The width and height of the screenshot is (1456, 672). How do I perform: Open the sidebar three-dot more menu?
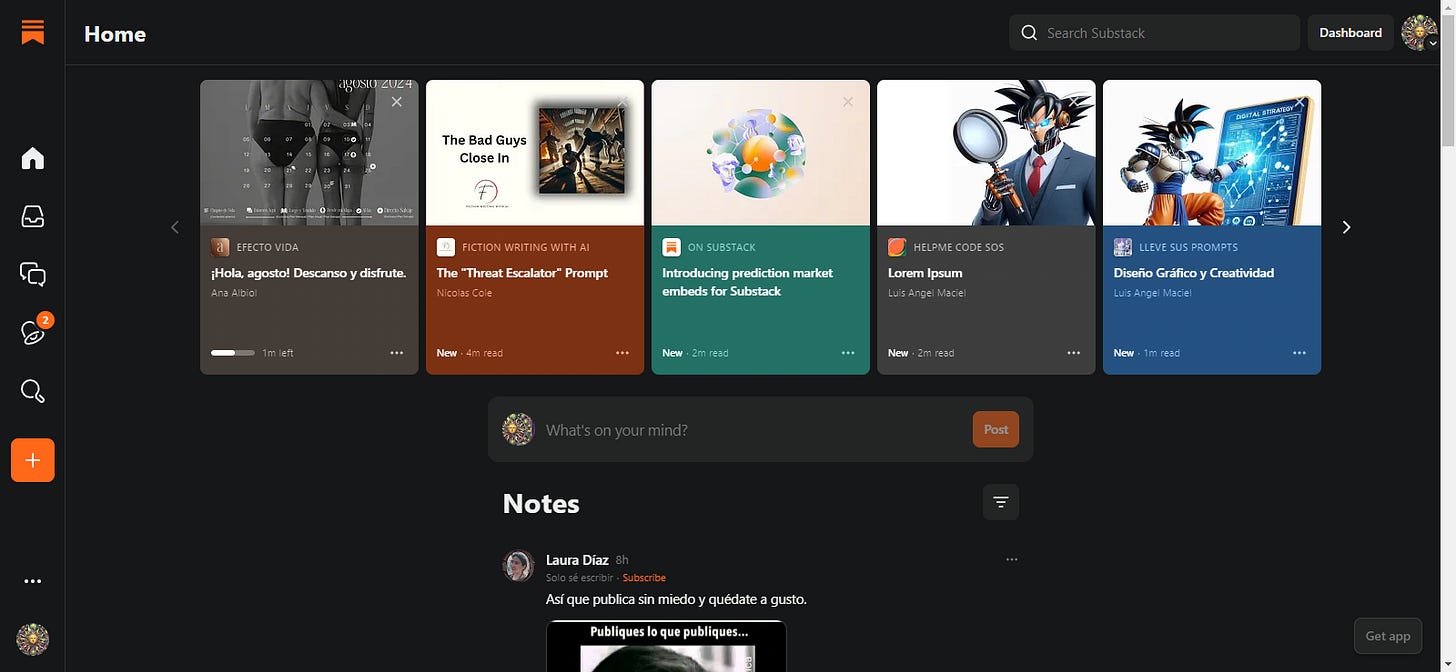point(33,581)
